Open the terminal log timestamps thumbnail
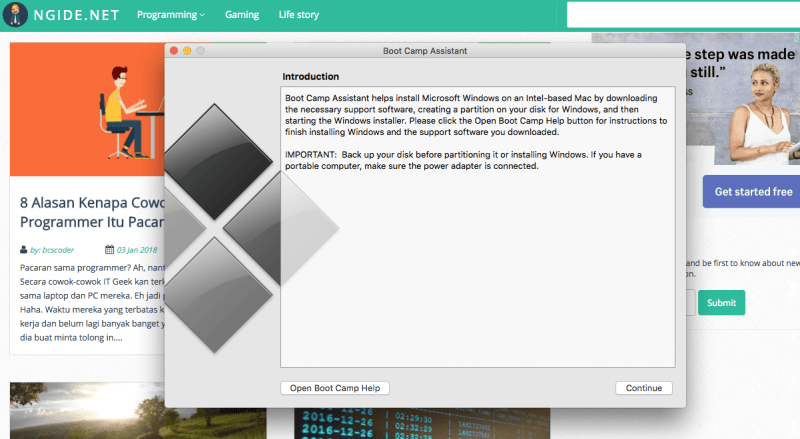800x439 pixels. pyautogui.click(x=421, y=423)
